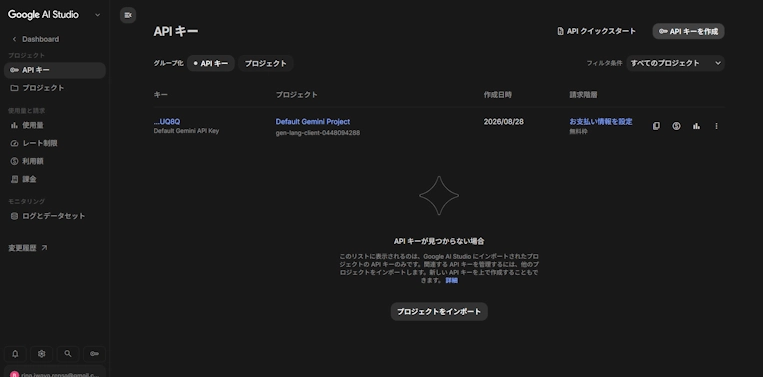Screen dimensions: 763x377
Task: Open 利用額 in the sidebar
Action: [x=54, y=162]
